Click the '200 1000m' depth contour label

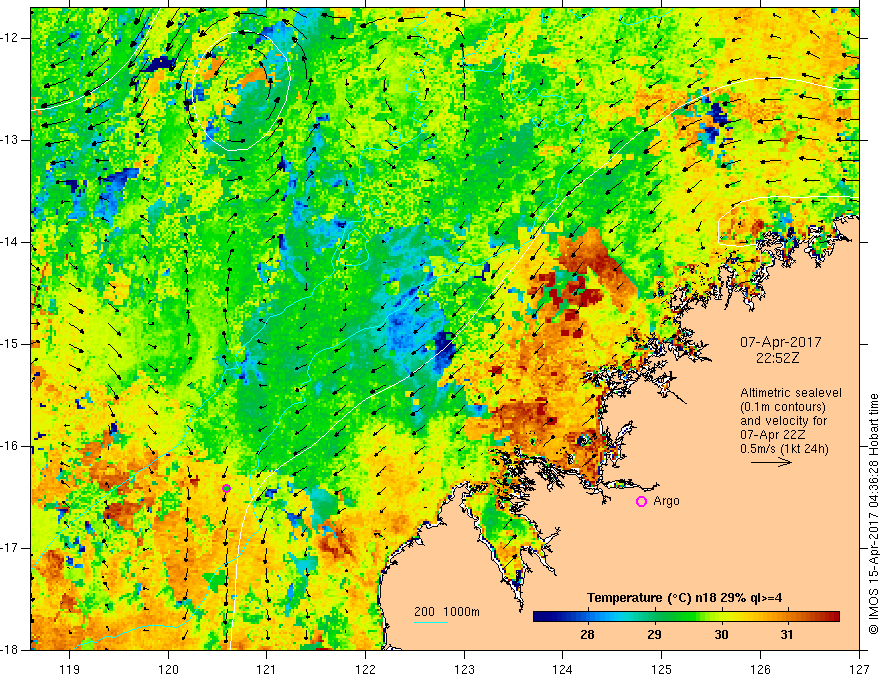click(x=447, y=612)
